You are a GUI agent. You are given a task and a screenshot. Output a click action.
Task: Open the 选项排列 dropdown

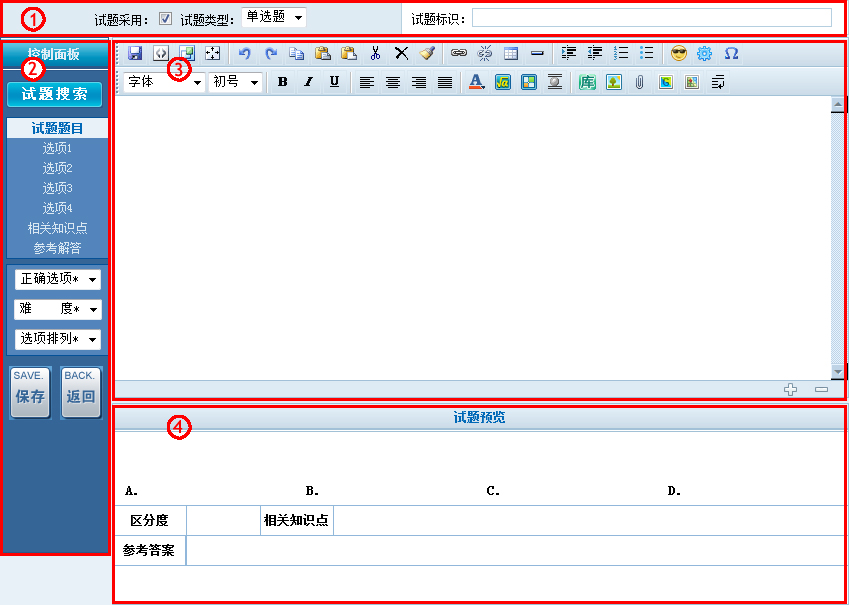57,339
